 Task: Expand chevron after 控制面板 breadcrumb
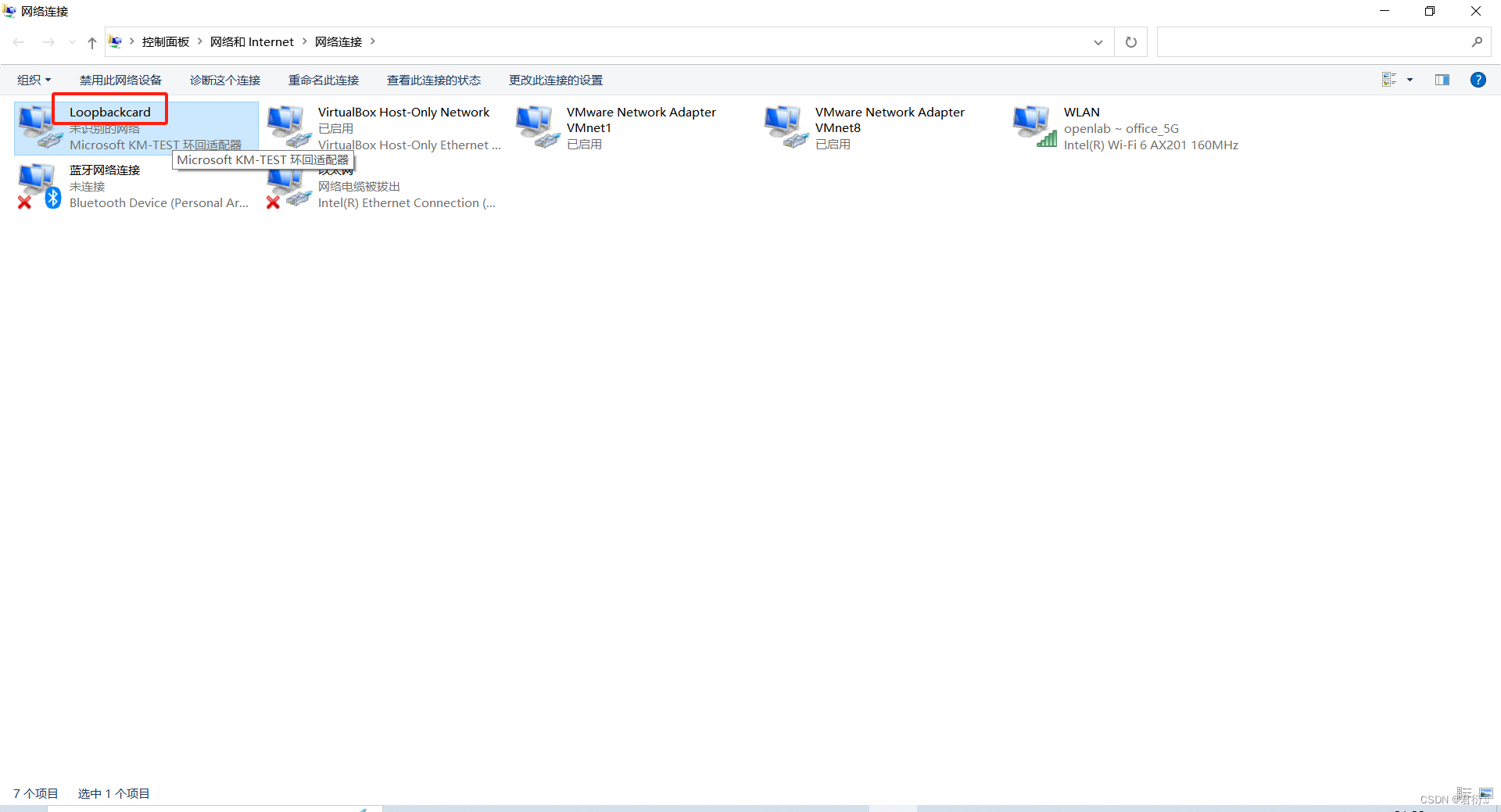199,41
